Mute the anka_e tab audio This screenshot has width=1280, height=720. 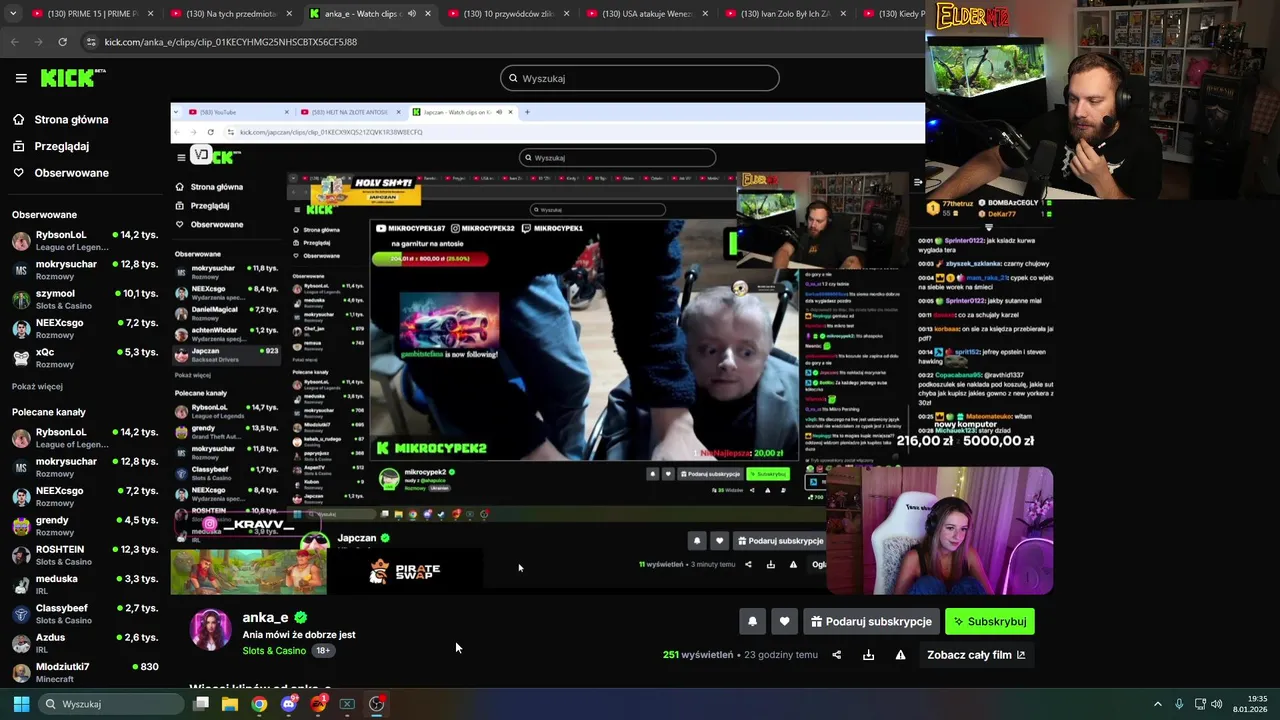[411, 14]
